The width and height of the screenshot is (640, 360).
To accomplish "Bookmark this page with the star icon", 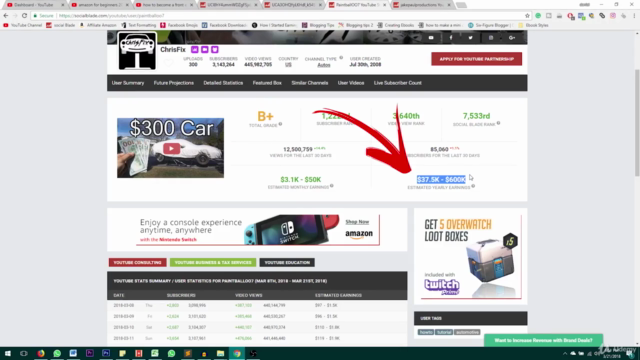I will coord(527,16).
